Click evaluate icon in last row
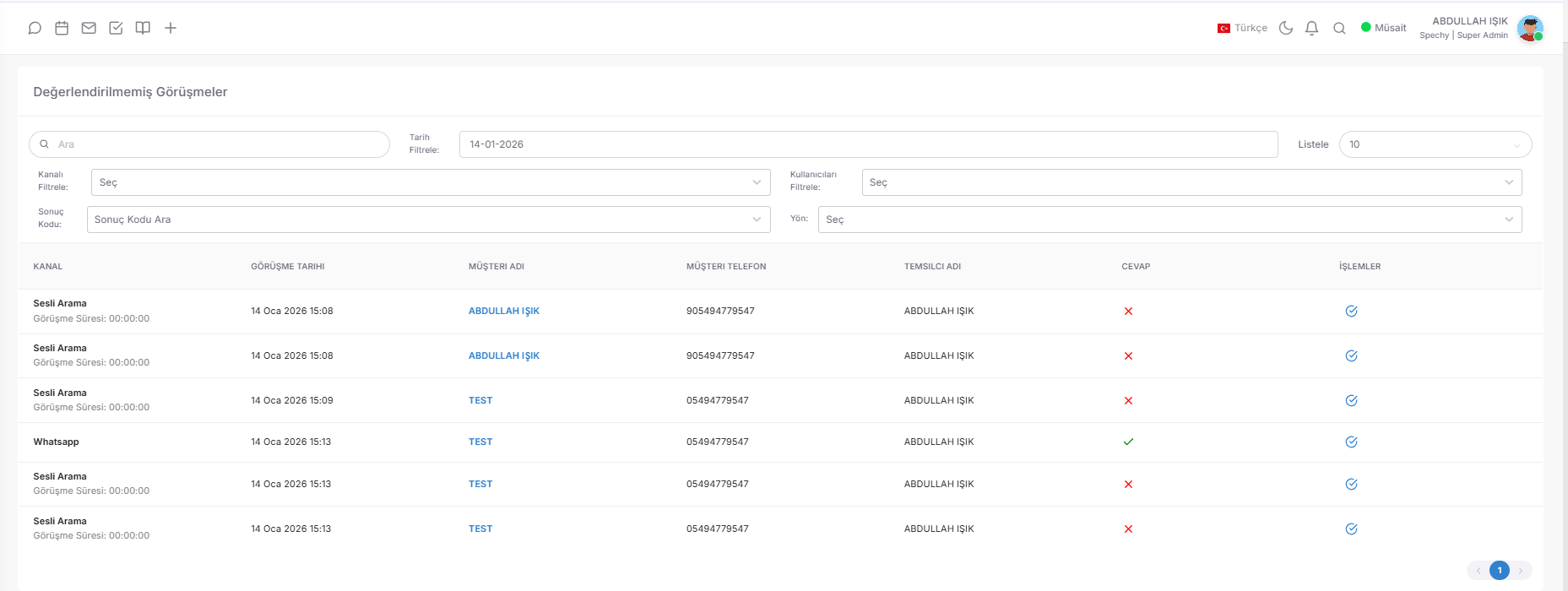Screen dimensions: 1568x591 point(1351,529)
